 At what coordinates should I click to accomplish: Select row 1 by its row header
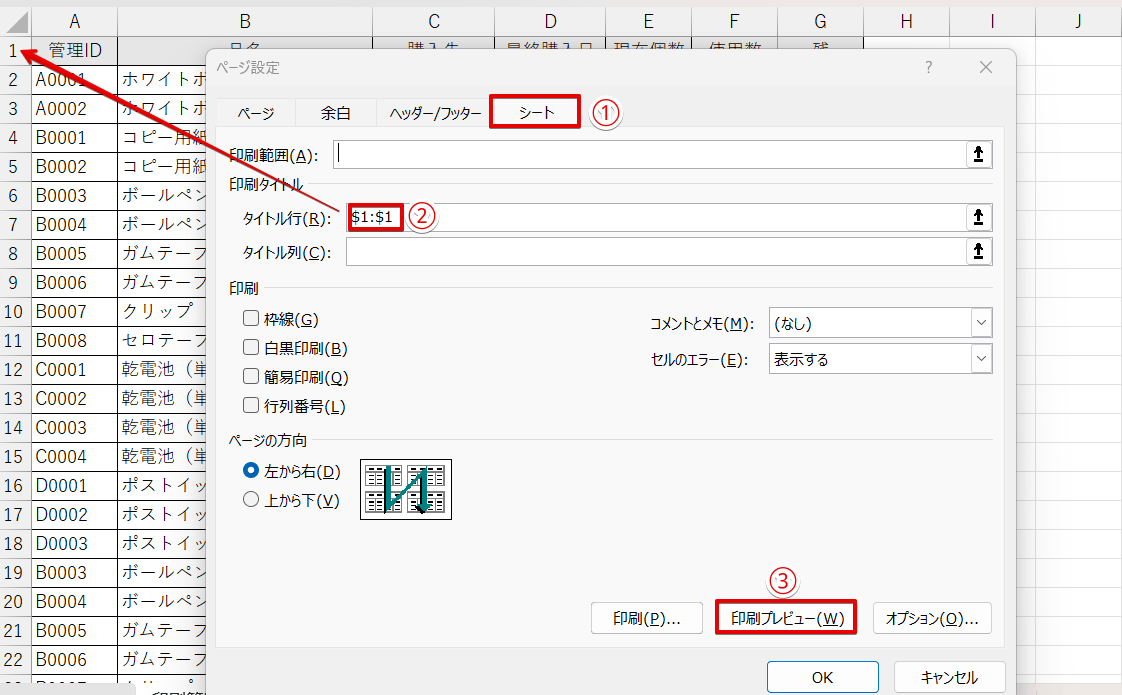(x=13, y=50)
